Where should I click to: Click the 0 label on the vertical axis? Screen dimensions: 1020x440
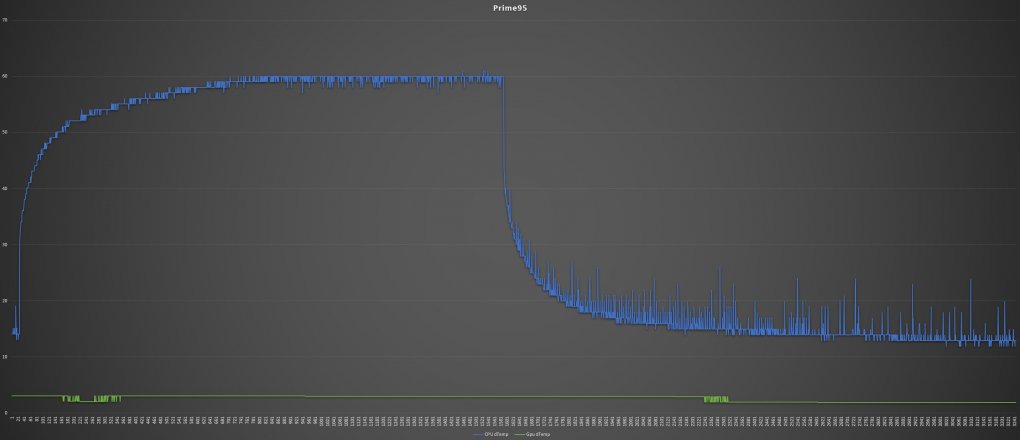5,413
